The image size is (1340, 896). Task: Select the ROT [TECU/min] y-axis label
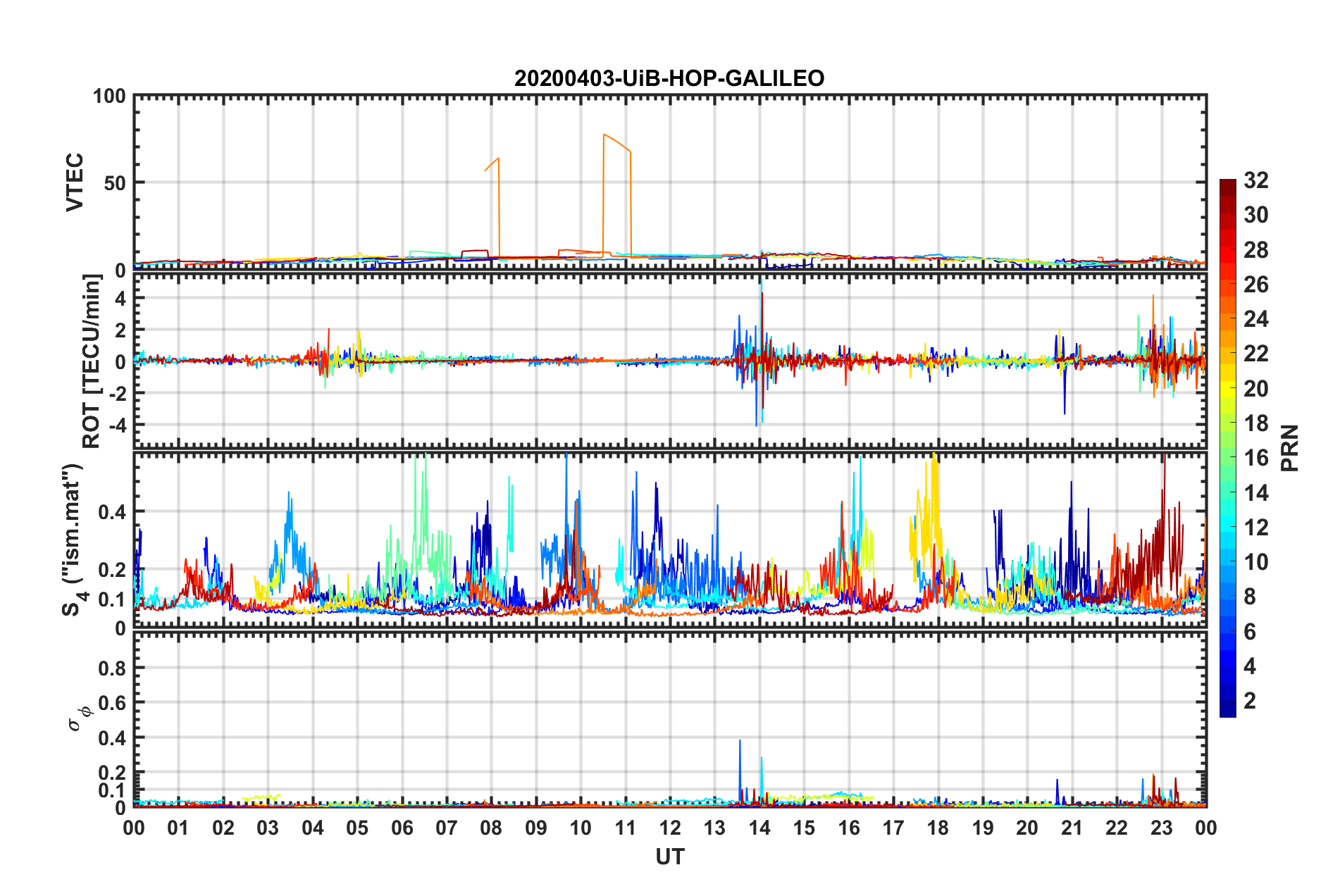tap(92, 361)
